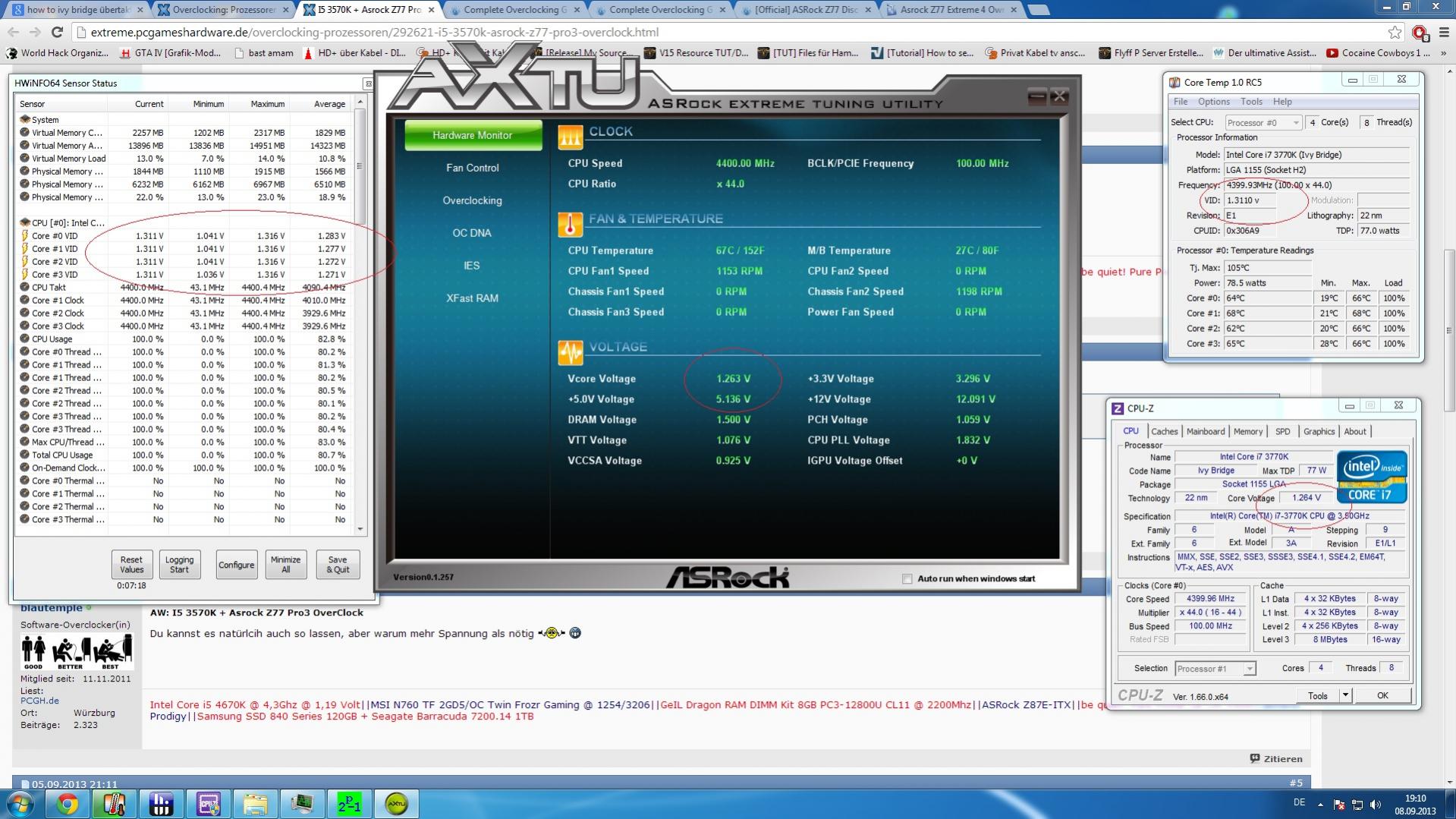Click the Sensor column header in HWiNFO
1456x819 pixels.
tap(33, 104)
